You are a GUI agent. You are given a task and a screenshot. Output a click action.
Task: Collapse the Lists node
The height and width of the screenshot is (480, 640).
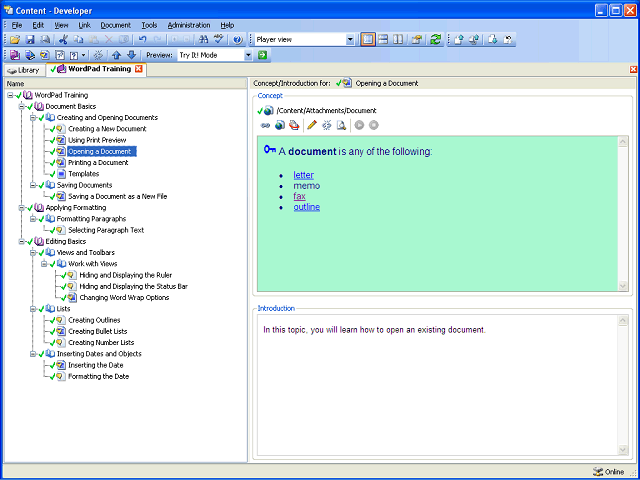click(x=33, y=309)
